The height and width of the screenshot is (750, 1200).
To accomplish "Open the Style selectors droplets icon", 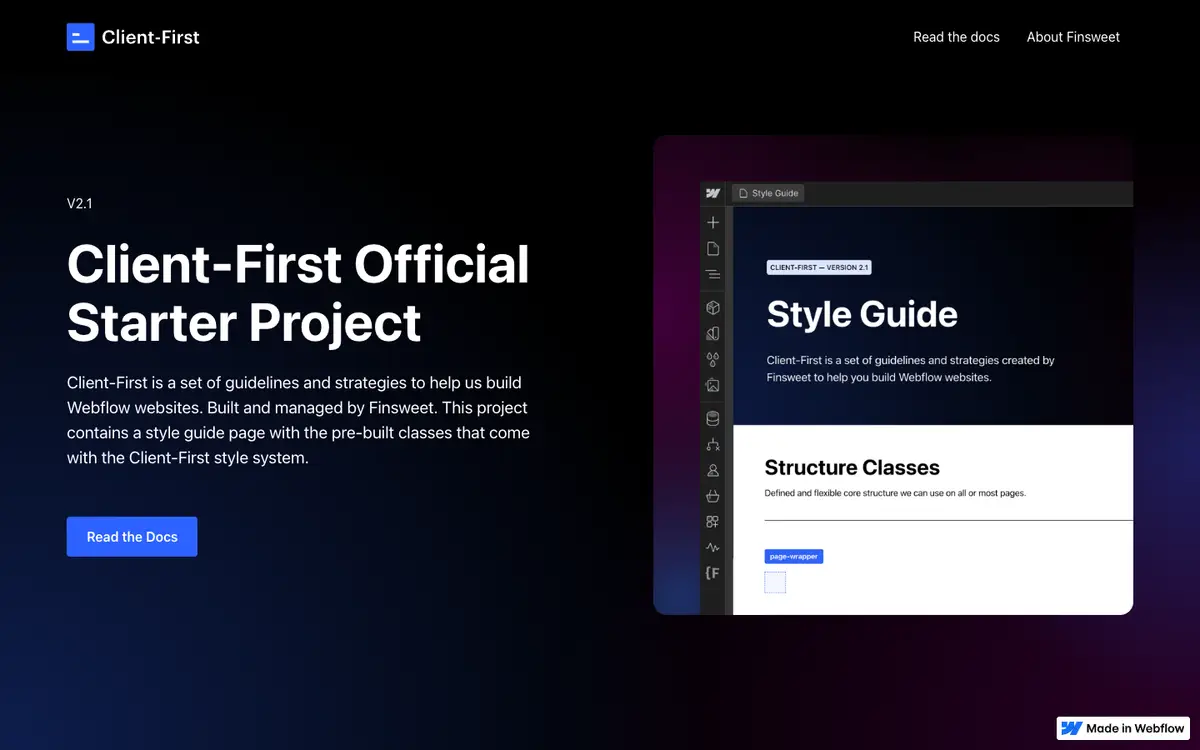I will (713, 359).
